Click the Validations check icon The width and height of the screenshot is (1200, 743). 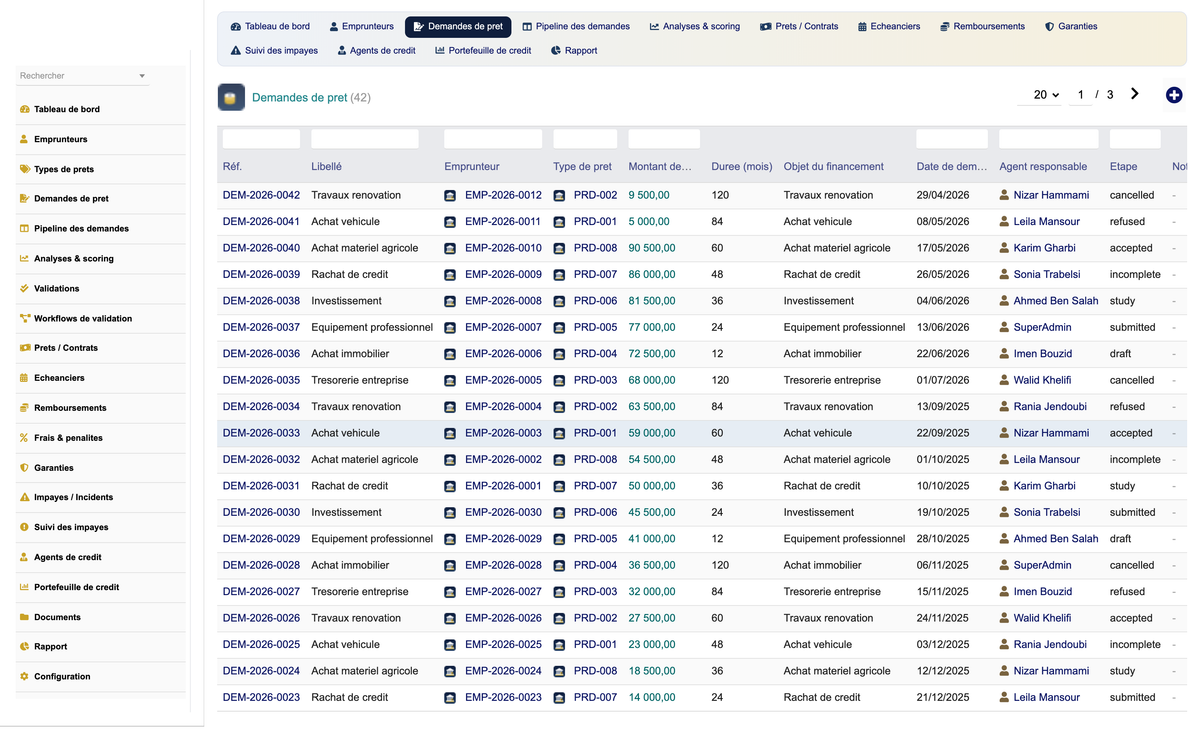coord(24,288)
